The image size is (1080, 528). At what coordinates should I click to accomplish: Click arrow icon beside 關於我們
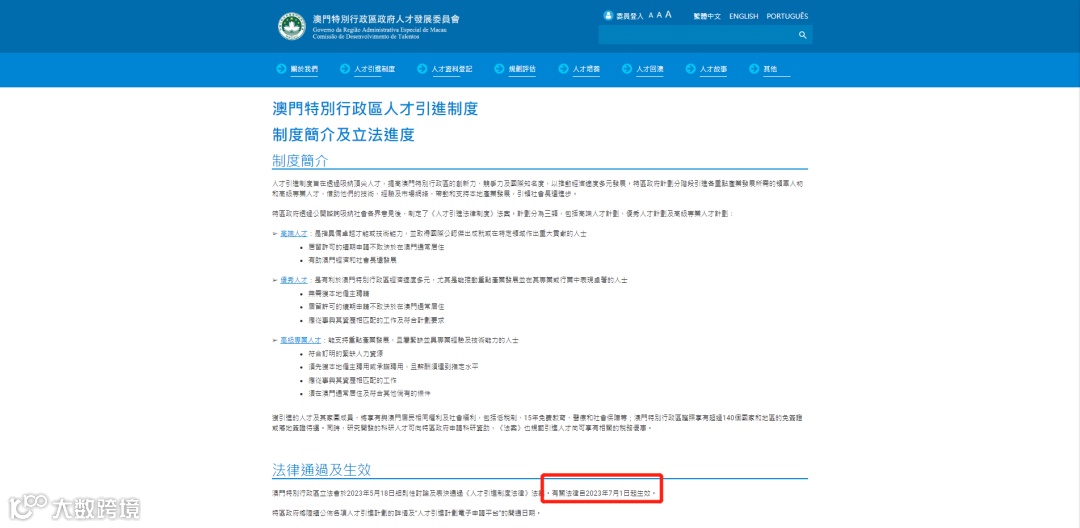point(281,69)
